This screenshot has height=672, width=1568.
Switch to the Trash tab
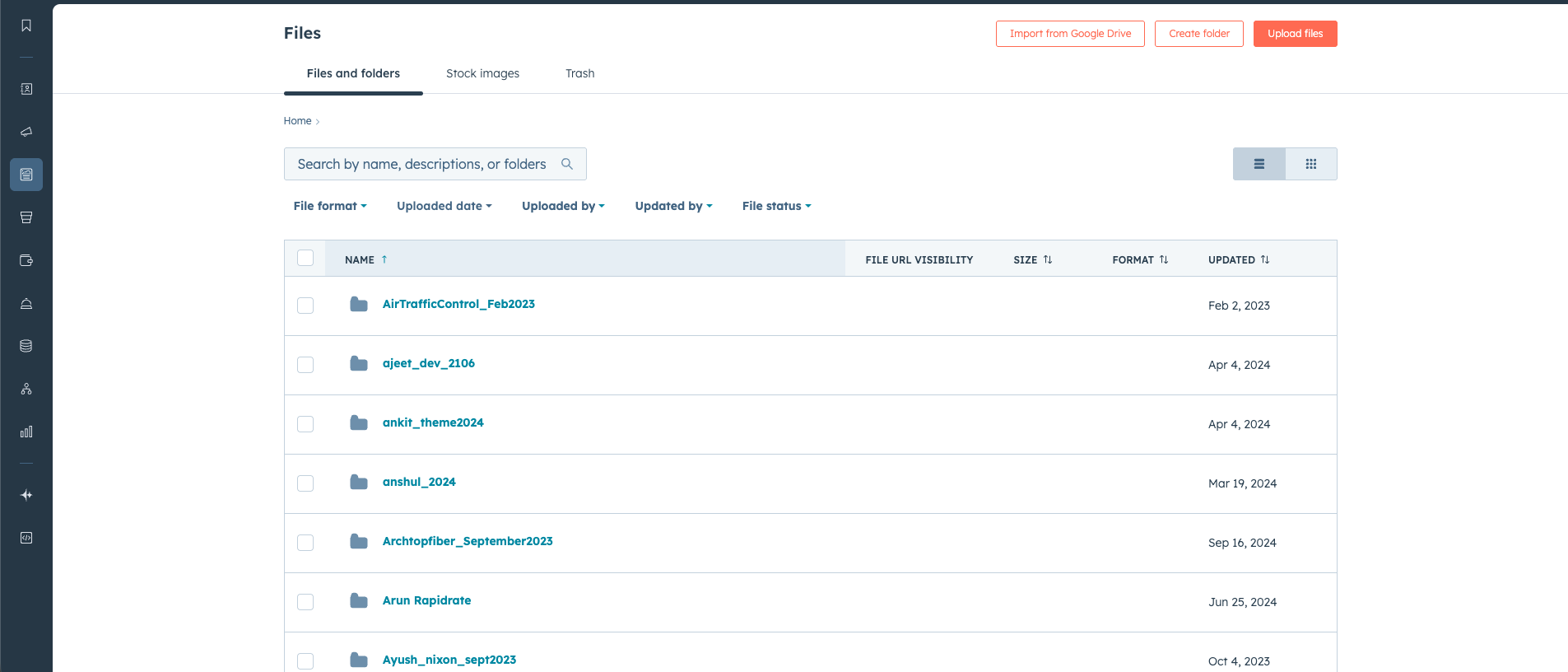pos(580,73)
